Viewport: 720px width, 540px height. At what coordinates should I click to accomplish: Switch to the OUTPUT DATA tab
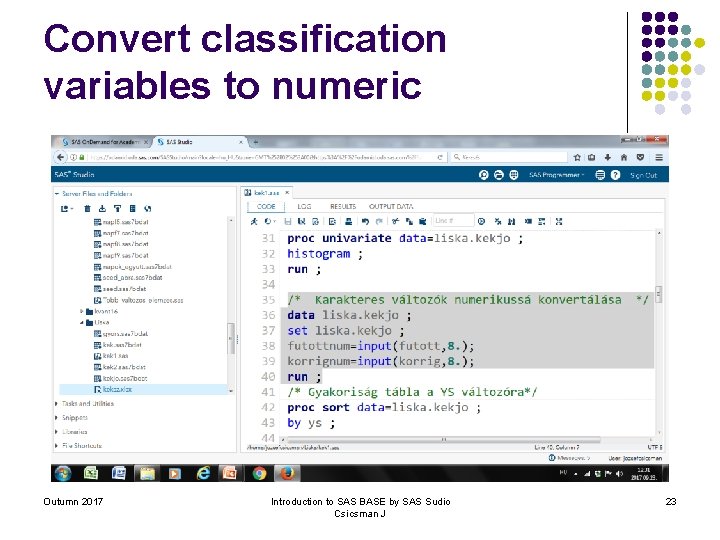(391, 207)
